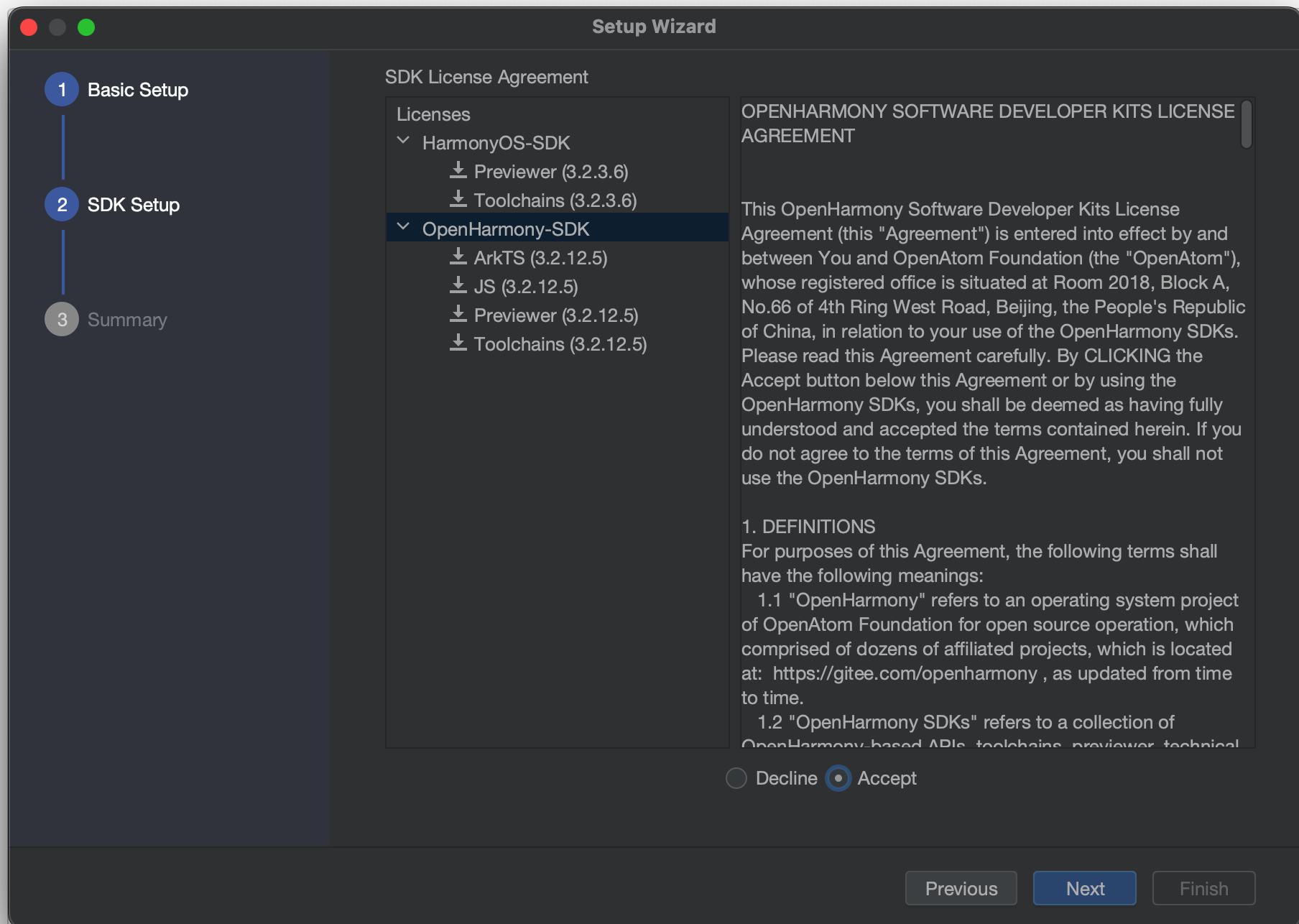Screen dimensions: 1299x924
Task: Select Summary step label
Action: (x=127, y=320)
